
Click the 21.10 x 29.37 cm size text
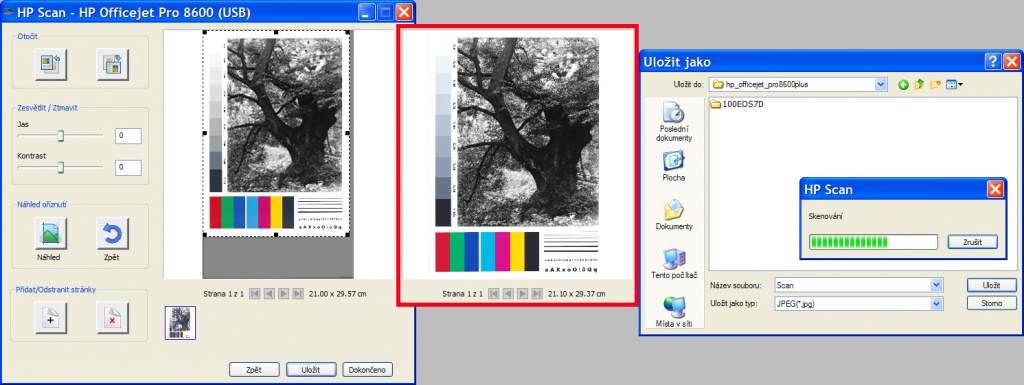point(577,294)
